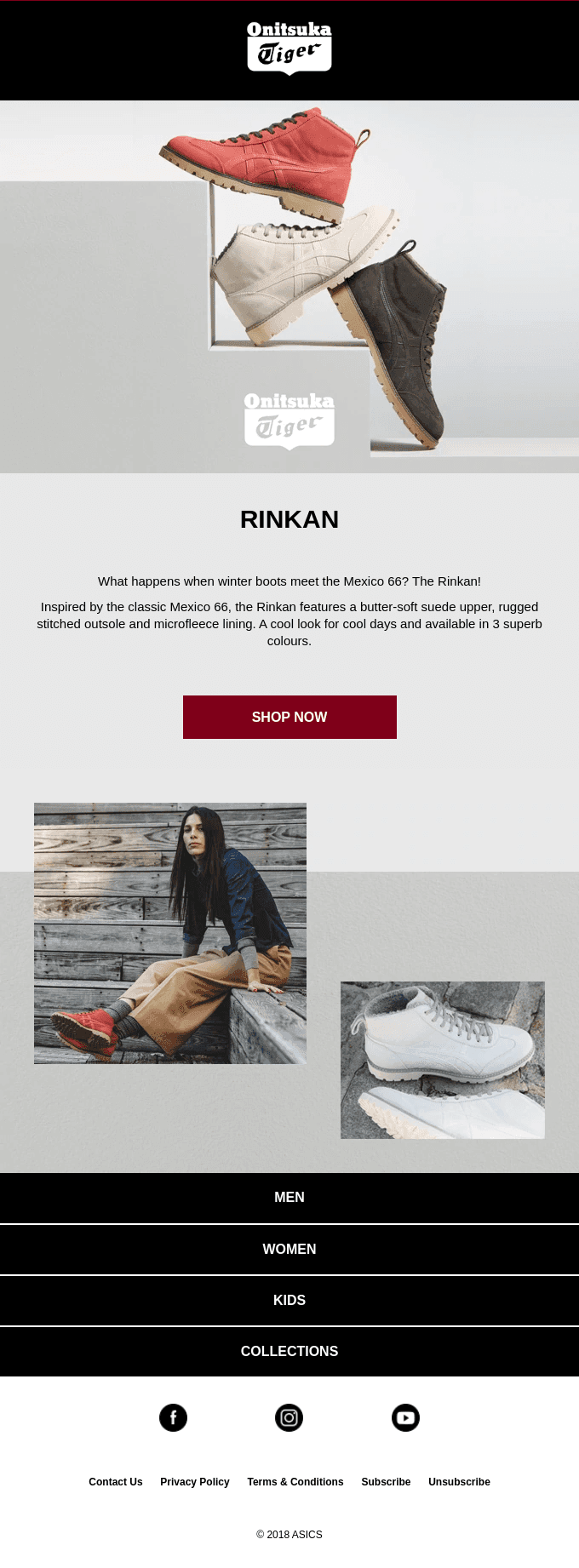The width and height of the screenshot is (579, 1568).
Task: Open the Privacy Policy link
Action: tap(195, 1482)
